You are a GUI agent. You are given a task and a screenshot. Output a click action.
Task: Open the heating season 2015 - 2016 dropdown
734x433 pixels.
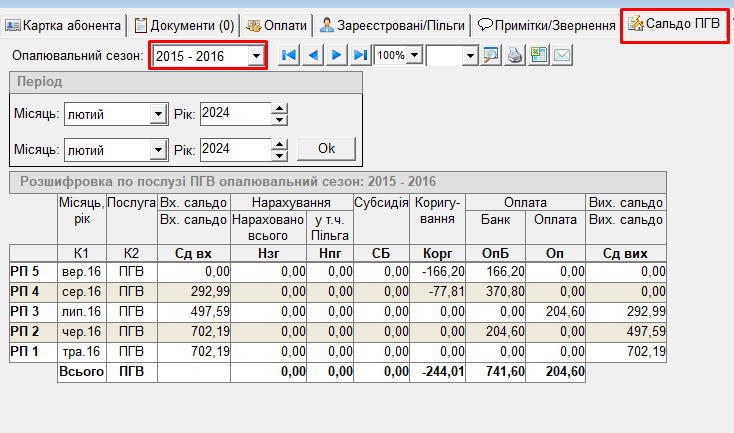(256, 56)
